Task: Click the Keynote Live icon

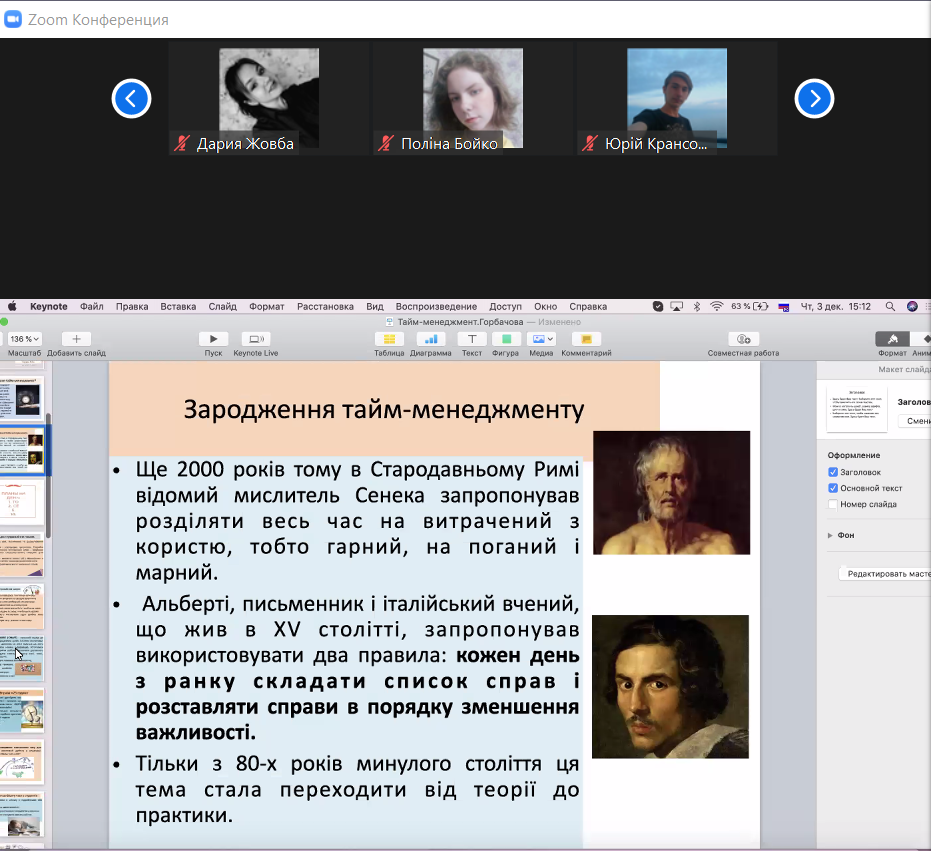Action: pyautogui.click(x=256, y=338)
